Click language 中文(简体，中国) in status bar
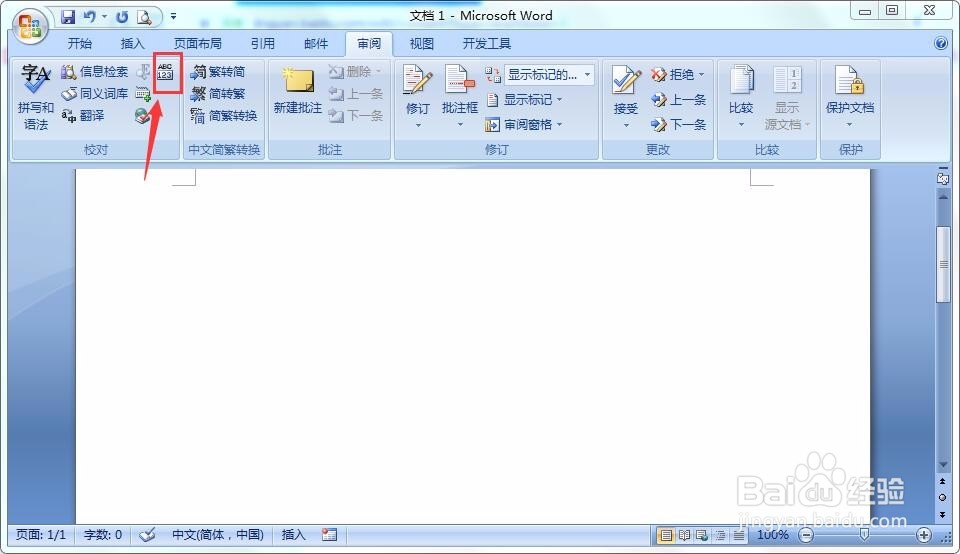The width and height of the screenshot is (960, 554). click(x=217, y=535)
